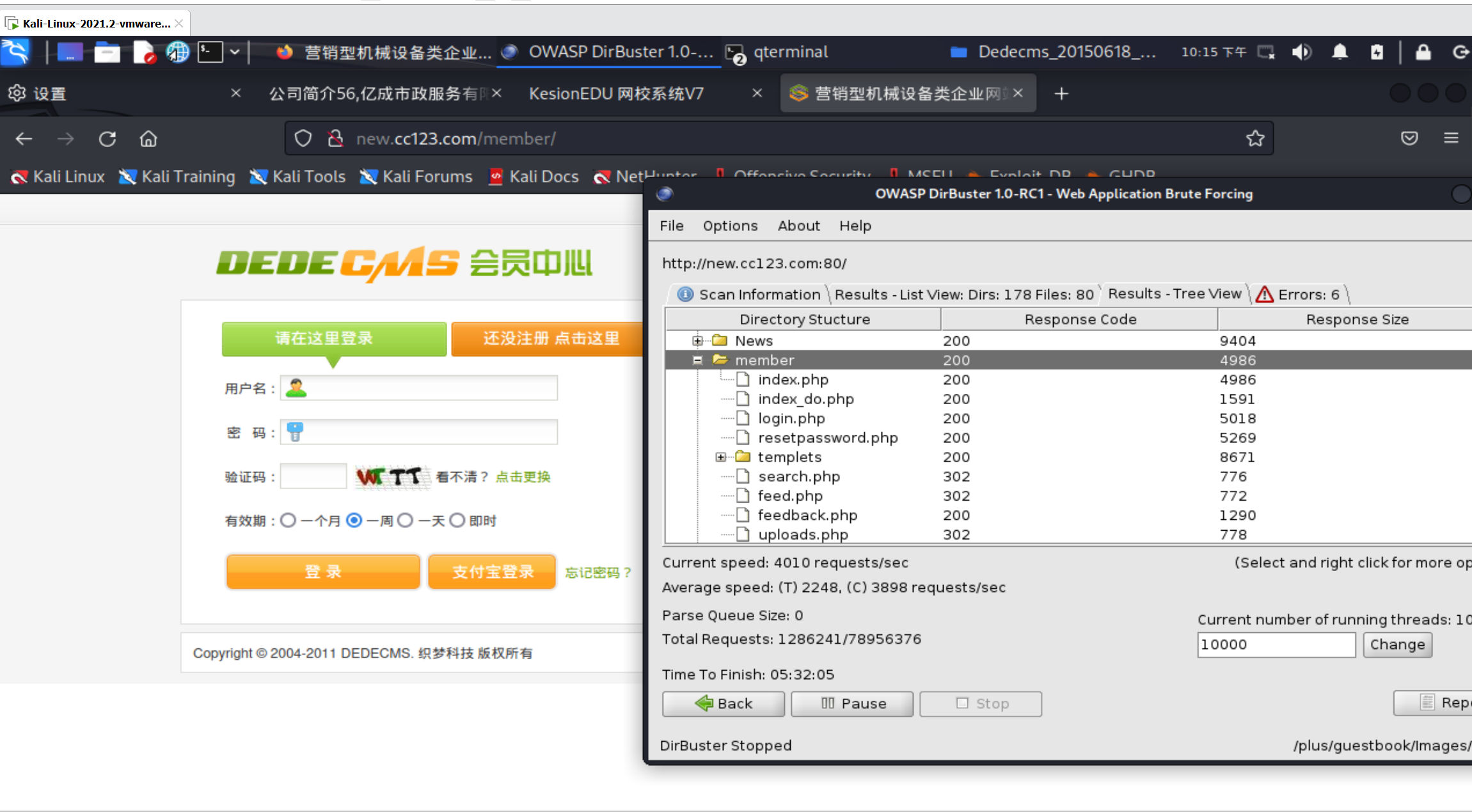Click the power manager battery icon

tap(1377, 52)
